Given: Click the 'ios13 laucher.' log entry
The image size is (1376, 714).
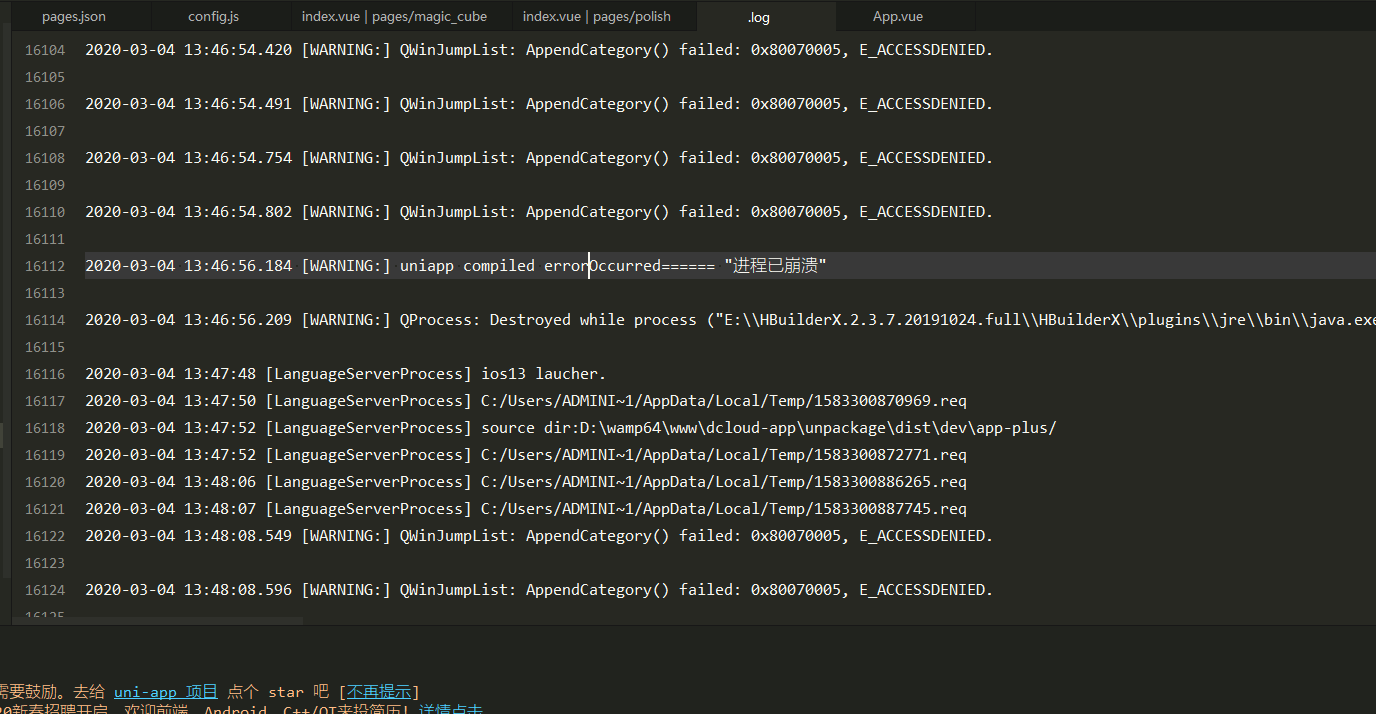Looking at the screenshot, I should click(543, 374).
